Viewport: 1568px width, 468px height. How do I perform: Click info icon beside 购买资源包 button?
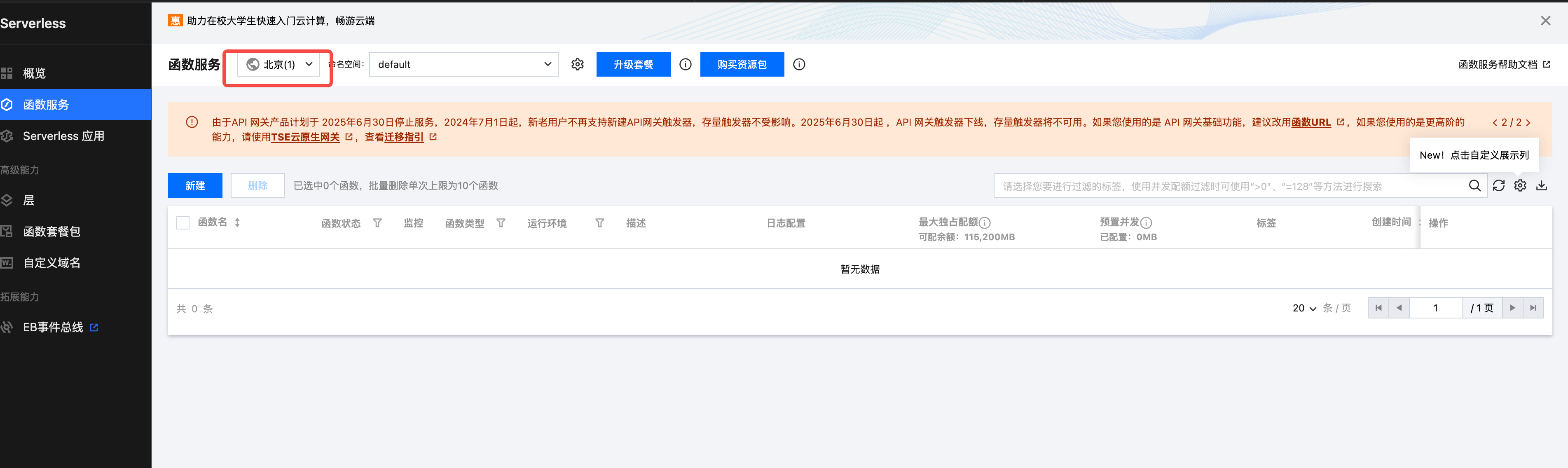[x=798, y=65]
